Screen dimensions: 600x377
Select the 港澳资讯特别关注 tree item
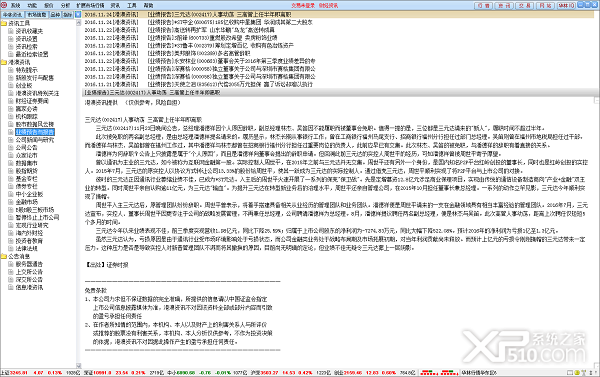pos(37,93)
